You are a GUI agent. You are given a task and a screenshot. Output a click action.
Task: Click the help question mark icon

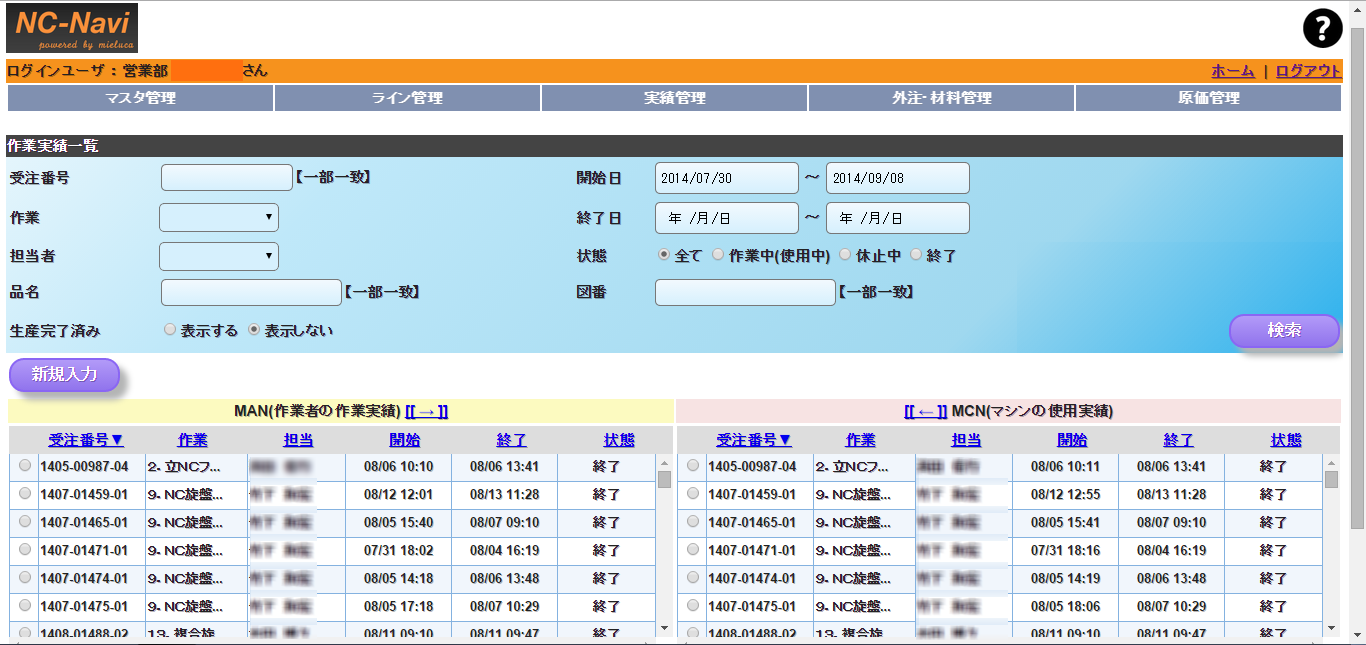point(1322,29)
